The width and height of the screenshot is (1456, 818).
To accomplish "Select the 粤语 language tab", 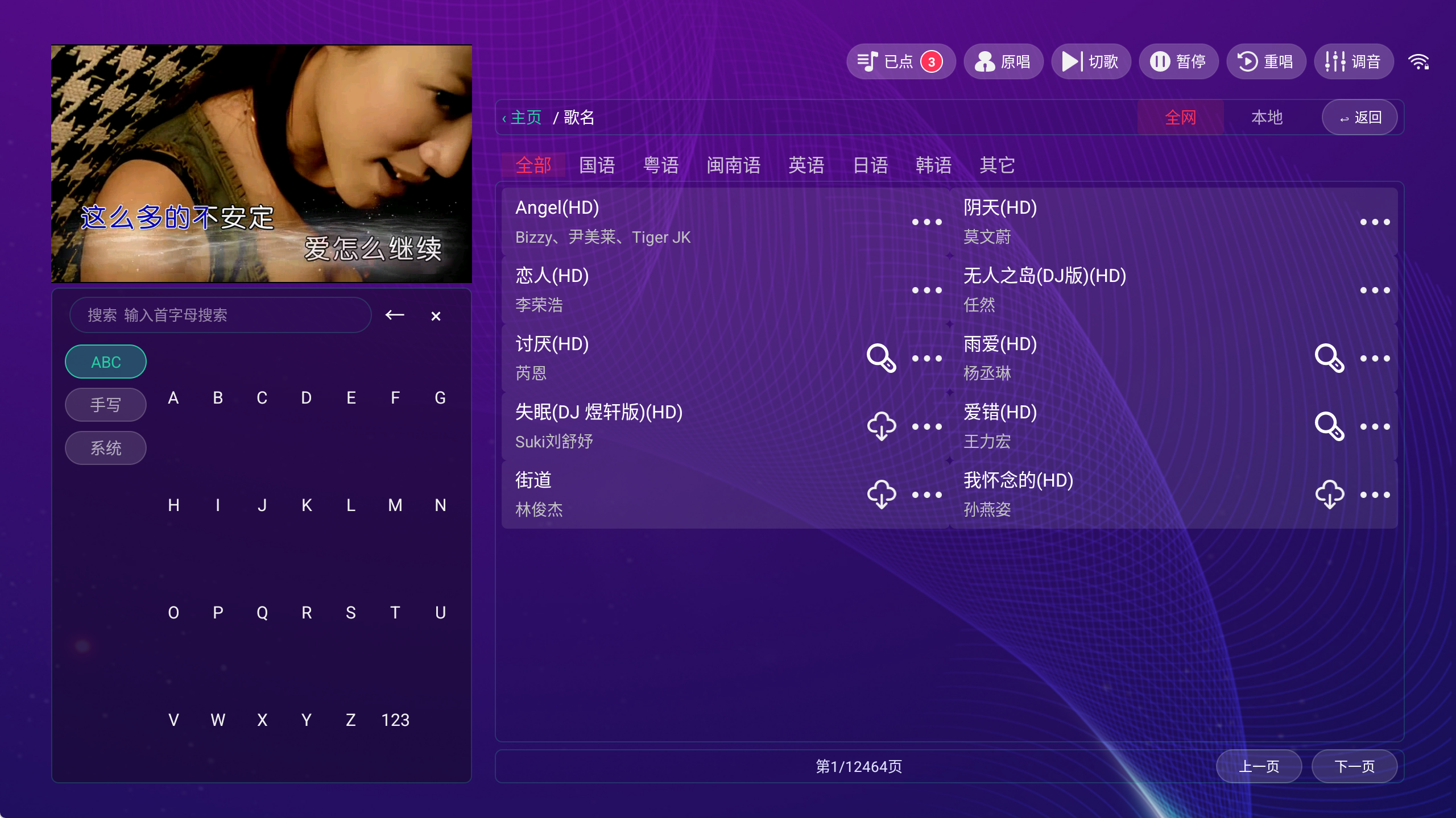I will pos(661,165).
